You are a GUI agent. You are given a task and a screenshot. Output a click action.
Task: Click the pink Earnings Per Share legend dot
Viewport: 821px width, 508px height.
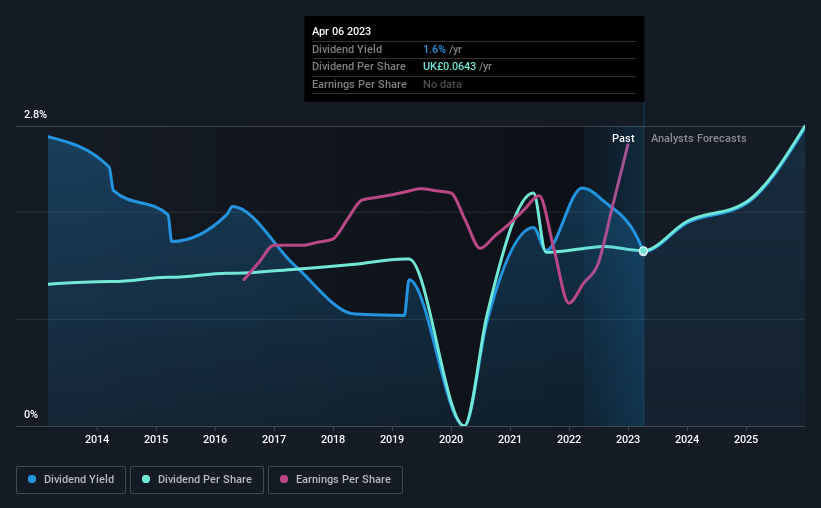point(284,479)
